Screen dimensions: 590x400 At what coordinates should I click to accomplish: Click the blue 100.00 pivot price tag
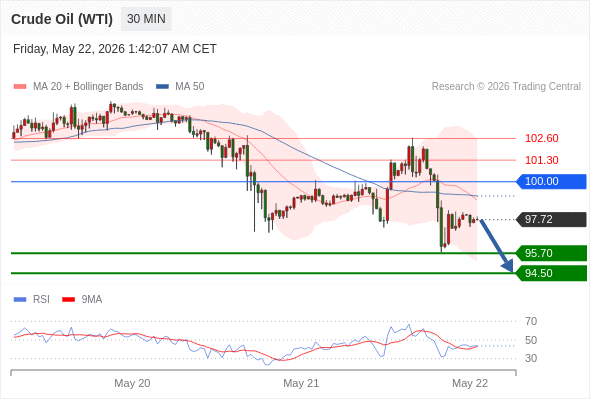[x=551, y=181]
